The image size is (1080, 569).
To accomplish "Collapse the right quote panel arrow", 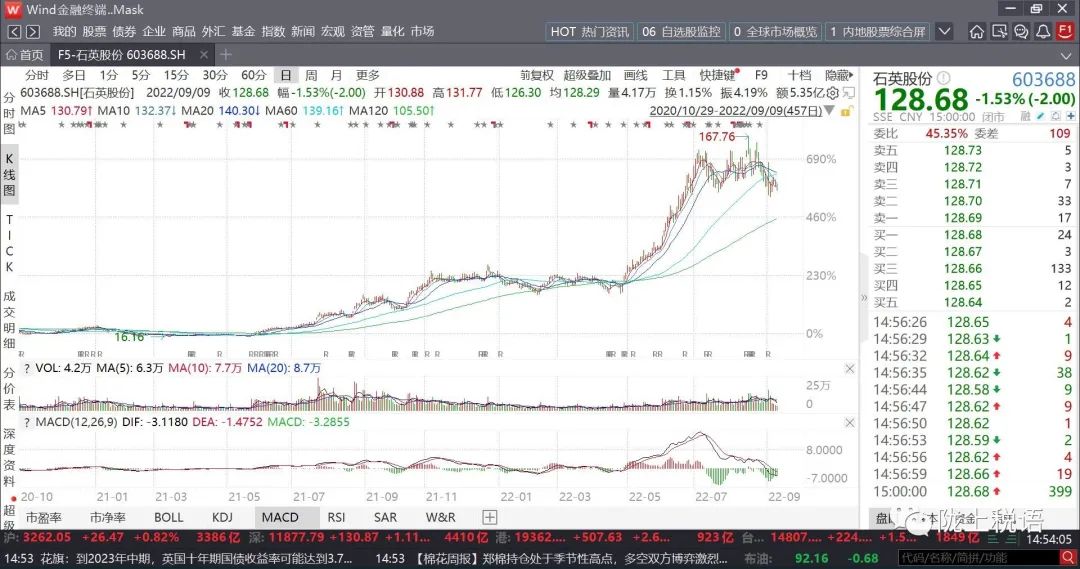I will [x=864, y=298].
